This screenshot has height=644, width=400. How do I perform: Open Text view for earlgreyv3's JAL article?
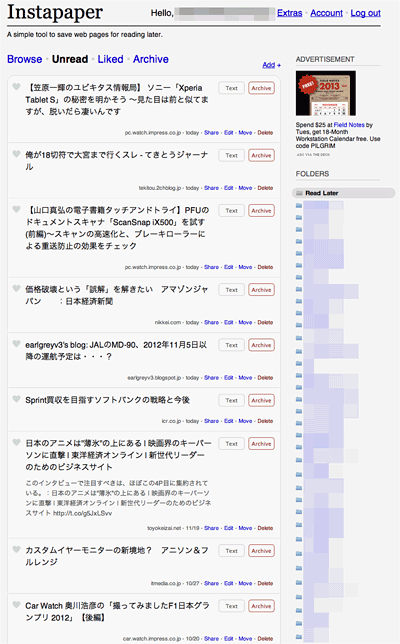point(232,345)
